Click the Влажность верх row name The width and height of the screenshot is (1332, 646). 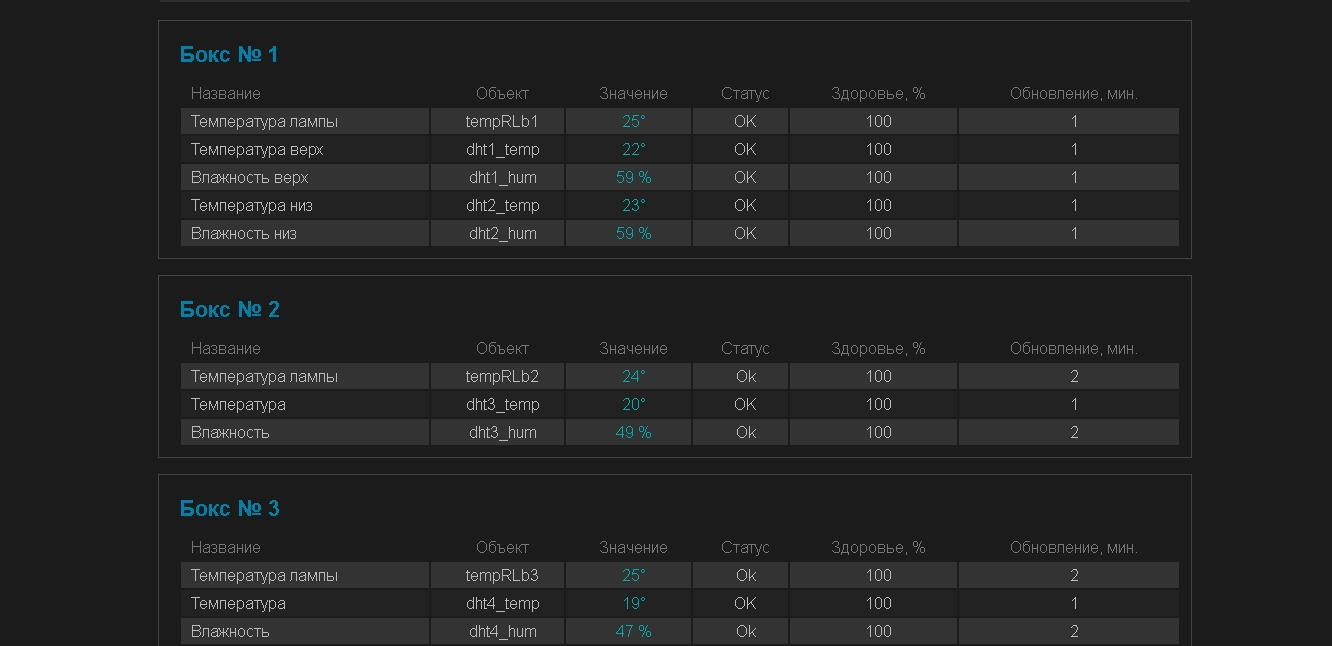pyautogui.click(x=250, y=178)
